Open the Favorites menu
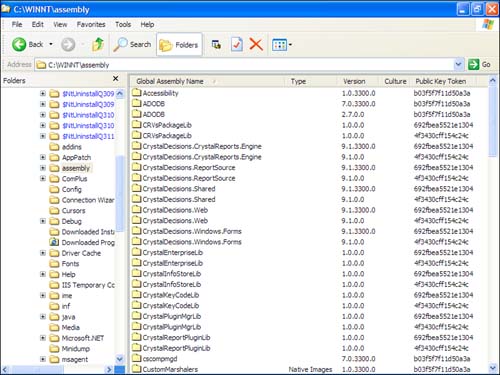The width and height of the screenshot is (500, 375). tap(91, 24)
